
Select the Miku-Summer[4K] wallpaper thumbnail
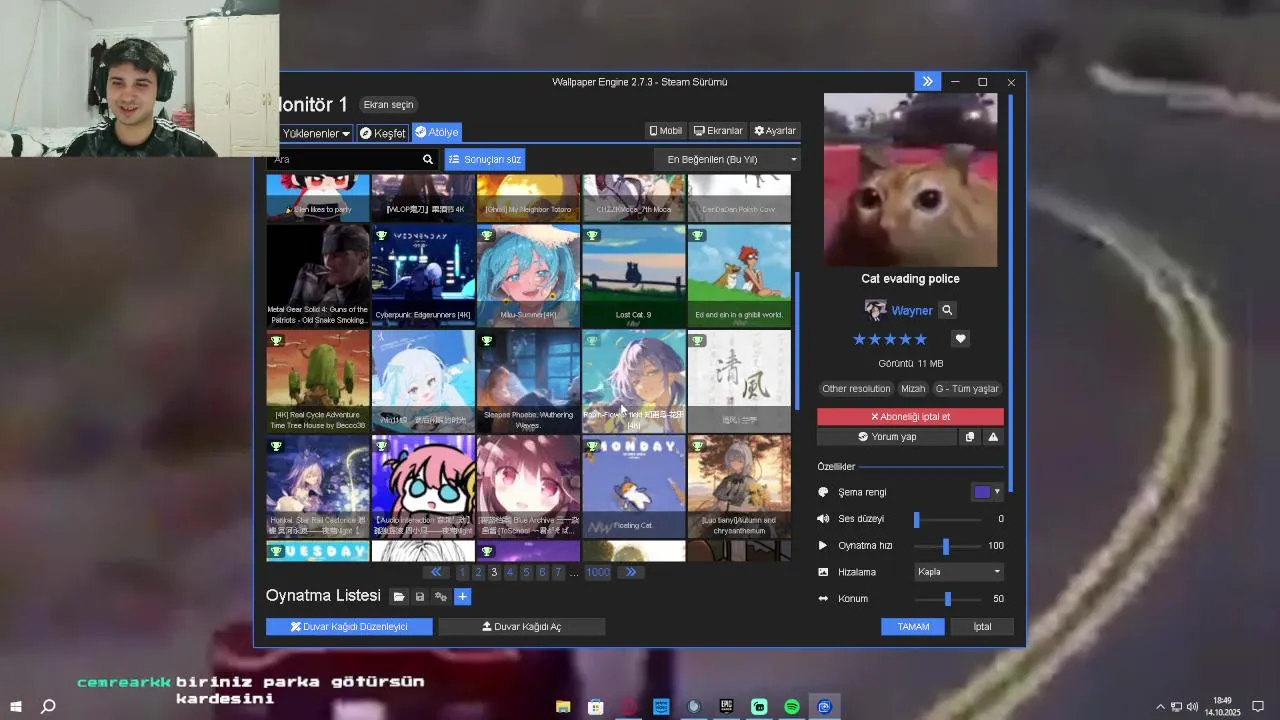[528, 276]
